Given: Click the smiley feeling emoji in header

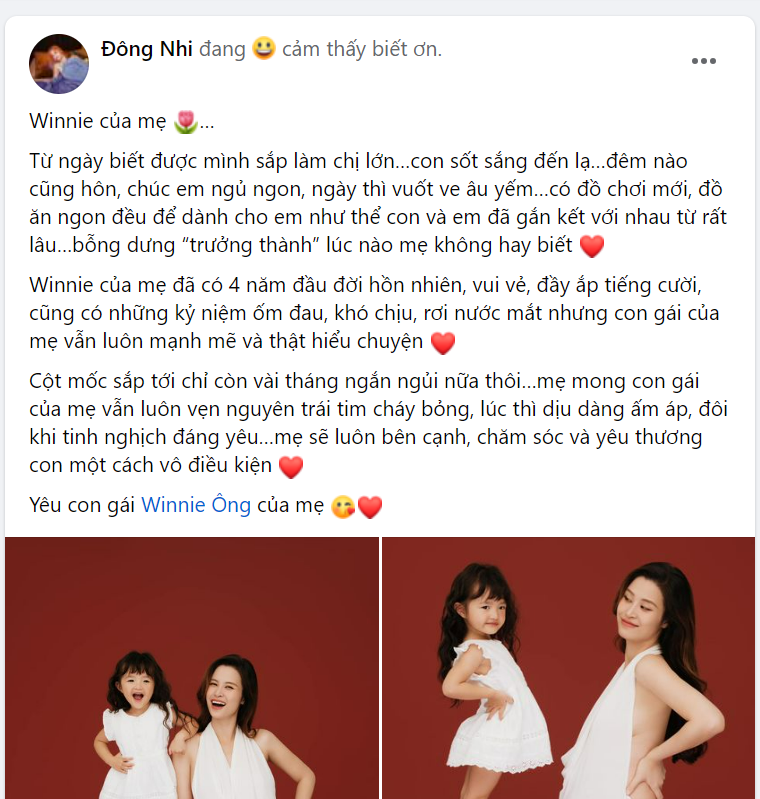Looking at the screenshot, I should click(264, 49).
